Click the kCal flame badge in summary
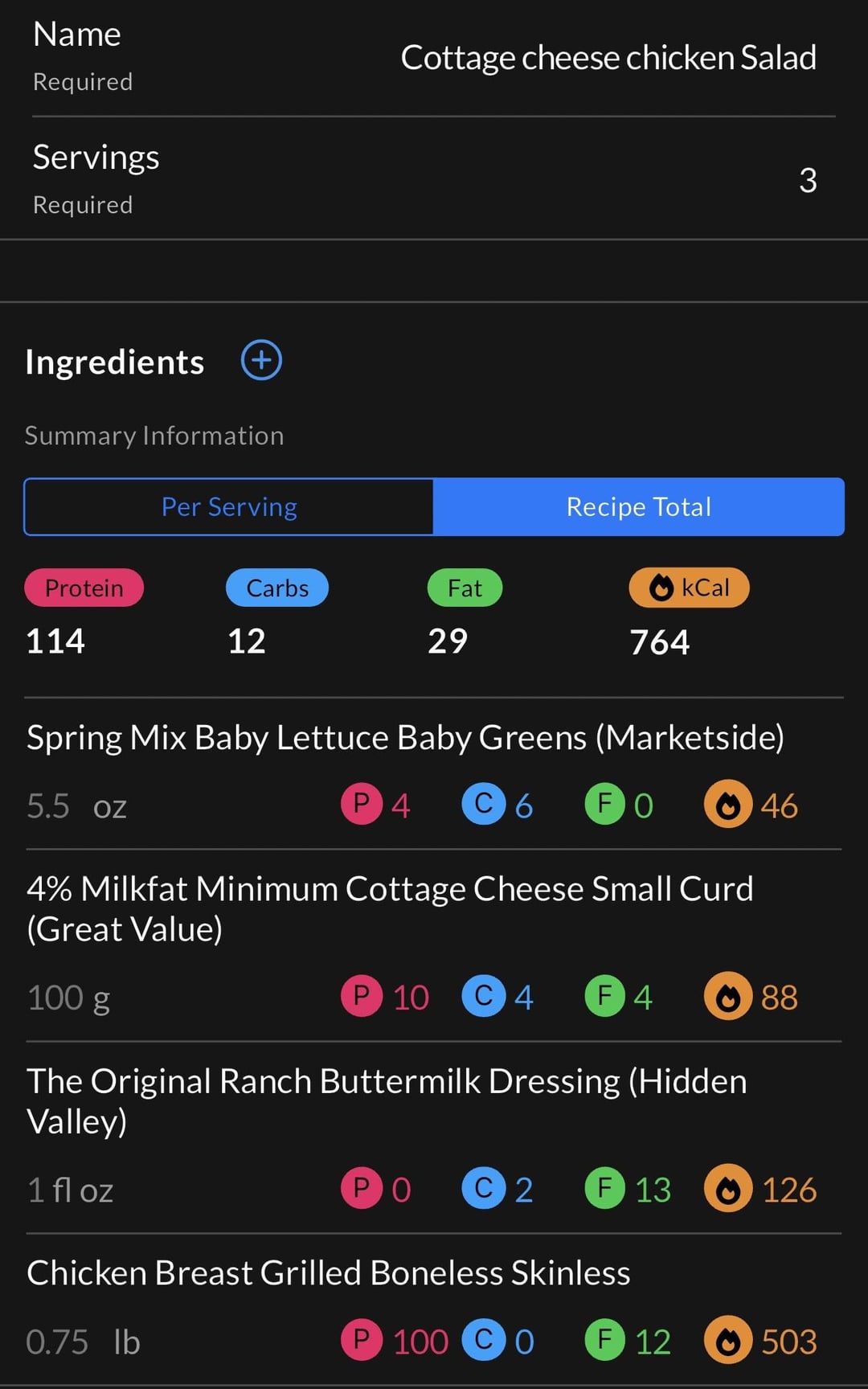 pos(689,588)
